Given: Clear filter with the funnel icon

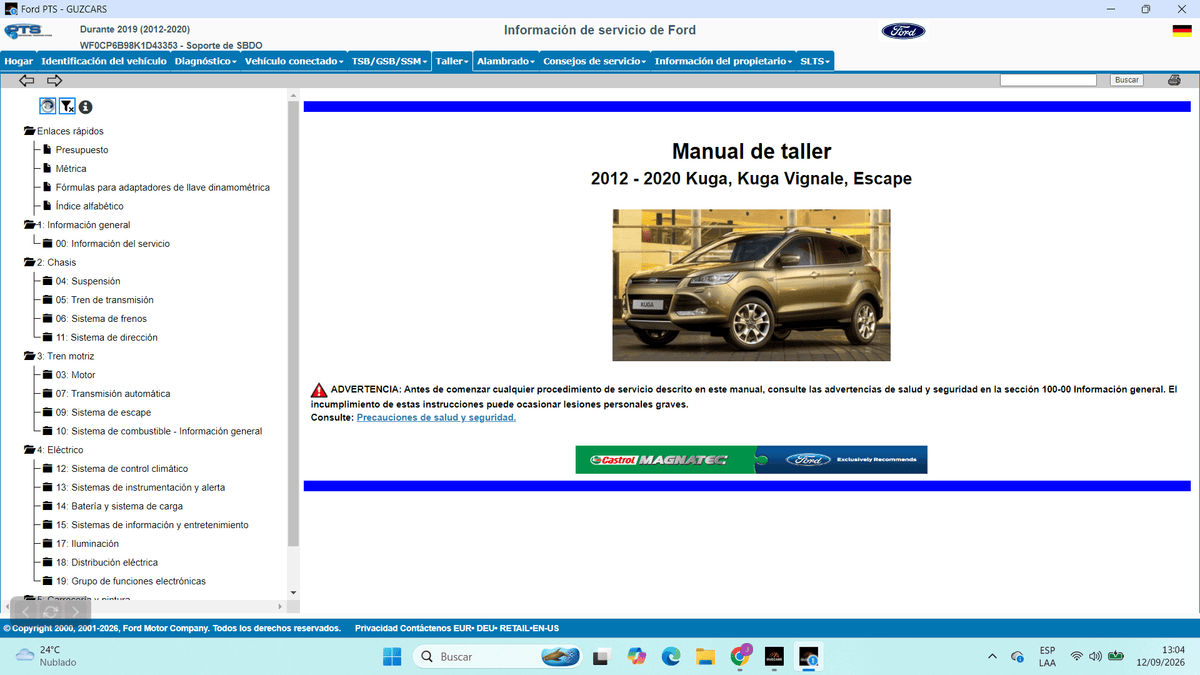Looking at the screenshot, I should (x=66, y=106).
